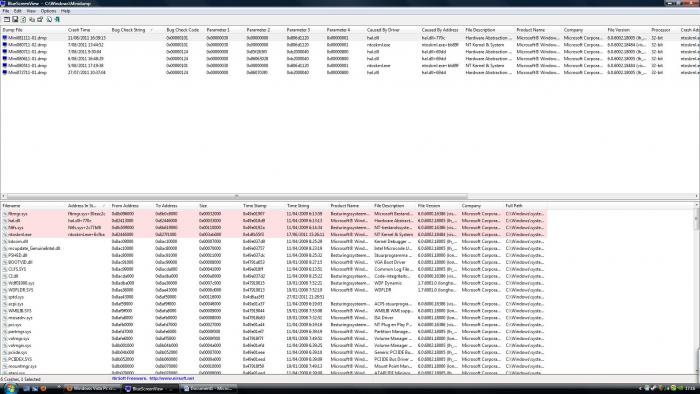Screen dimensions: 700x394
Task: Expand hidden system tray icons arrow
Action: (x=640, y=389)
